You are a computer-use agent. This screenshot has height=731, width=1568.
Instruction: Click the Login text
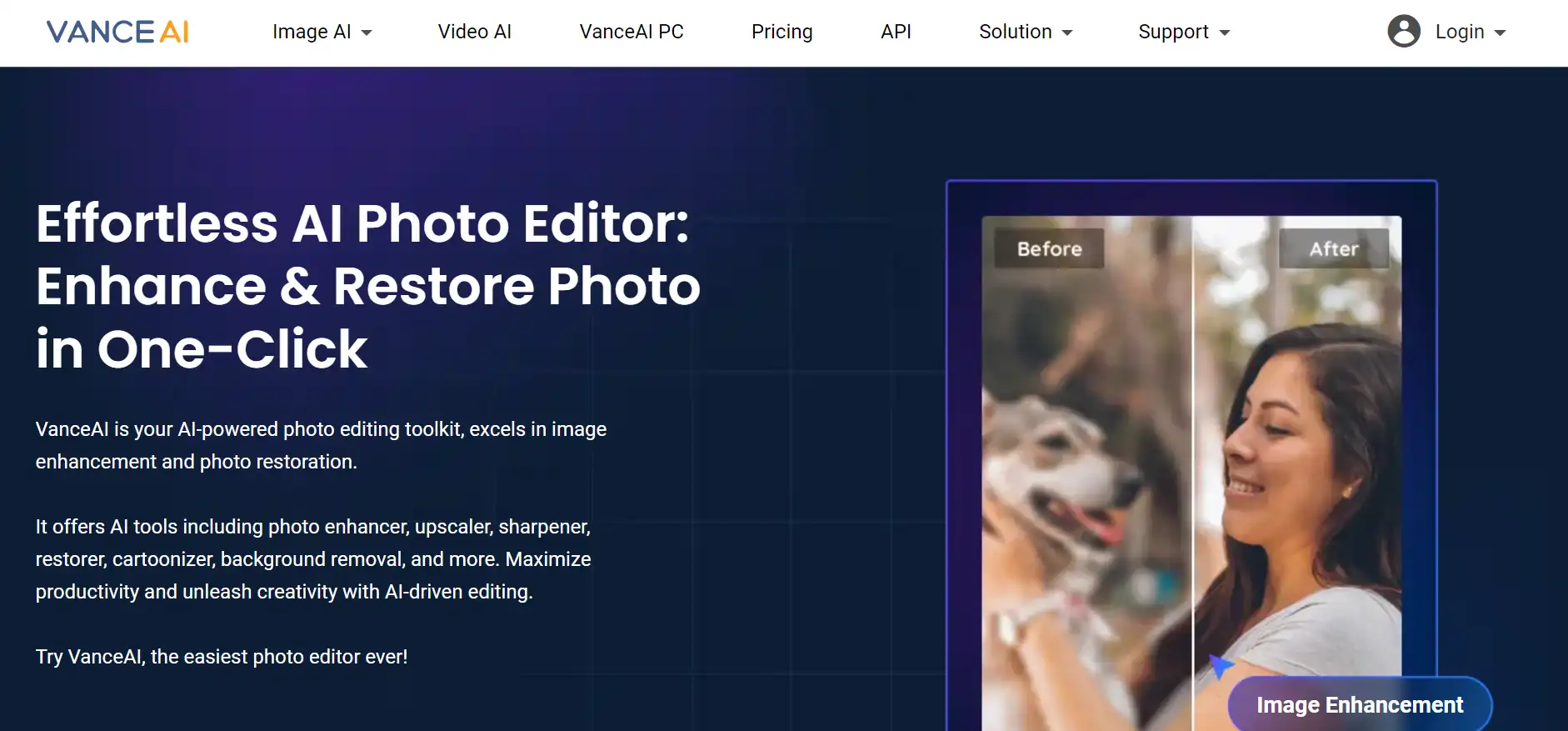(x=1459, y=32)
